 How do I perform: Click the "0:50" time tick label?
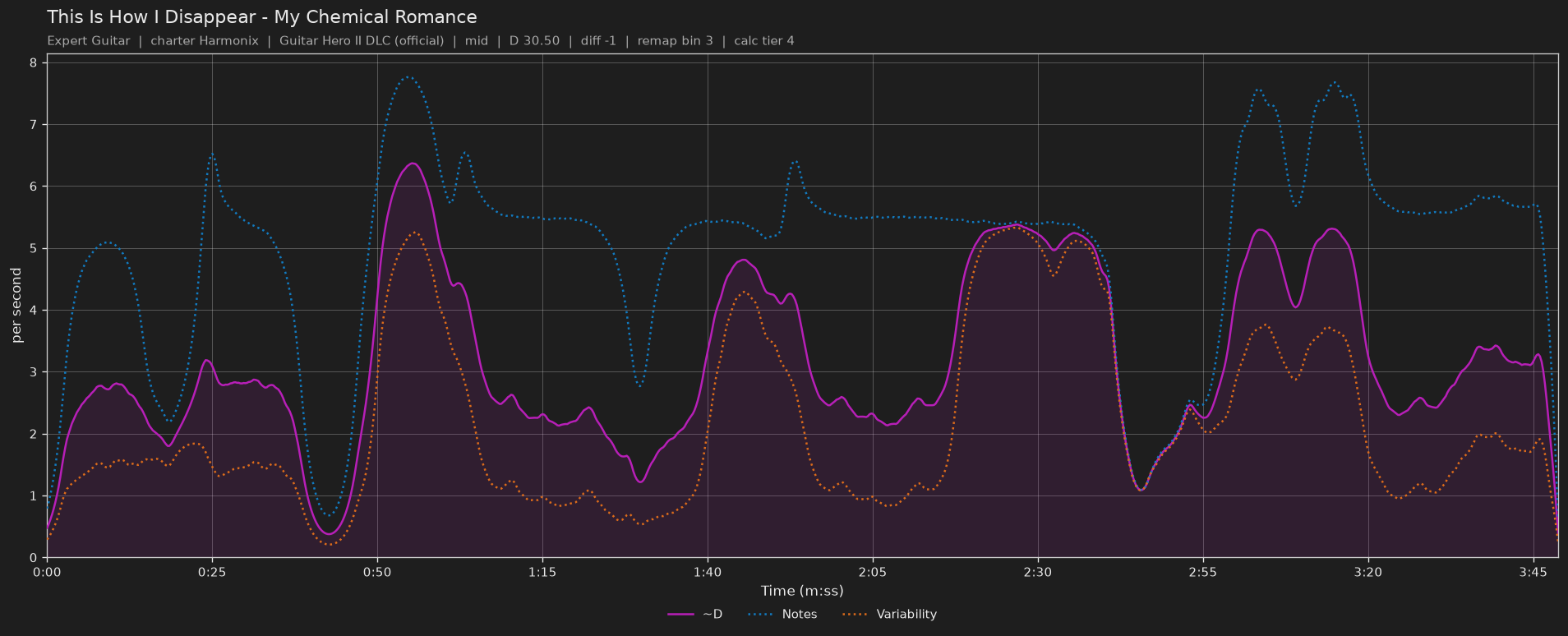[x=377, y=572]
